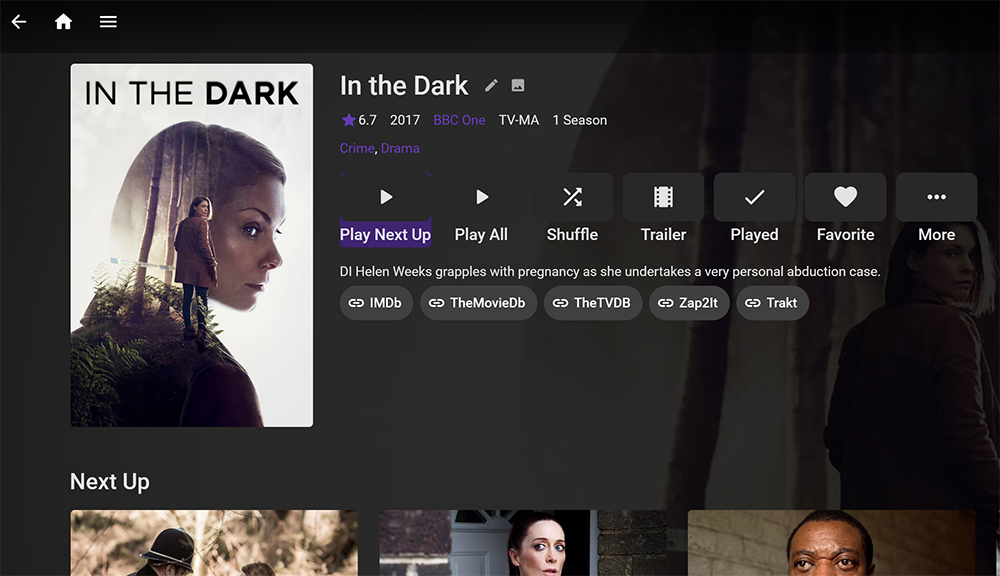Viewport: 1000px width, 576px height.
Task: Click the 6.7 star rating
Action: [x=359, y=120]
